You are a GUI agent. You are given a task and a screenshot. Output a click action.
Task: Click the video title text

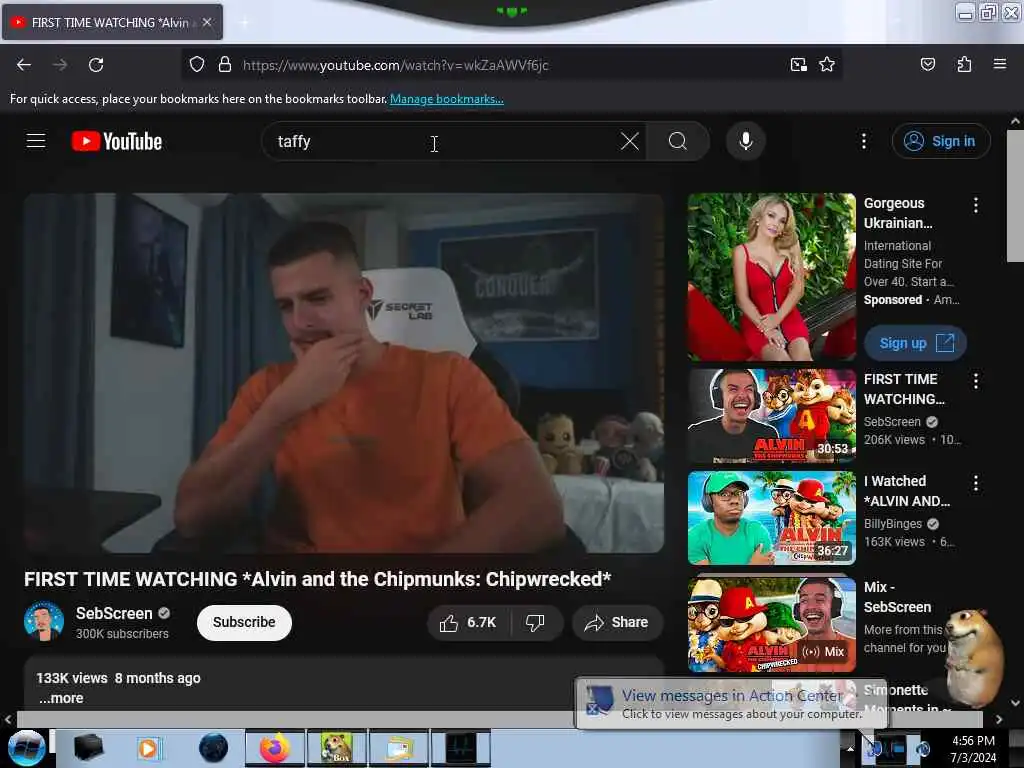pyautogui.click(x=317, y=579)
